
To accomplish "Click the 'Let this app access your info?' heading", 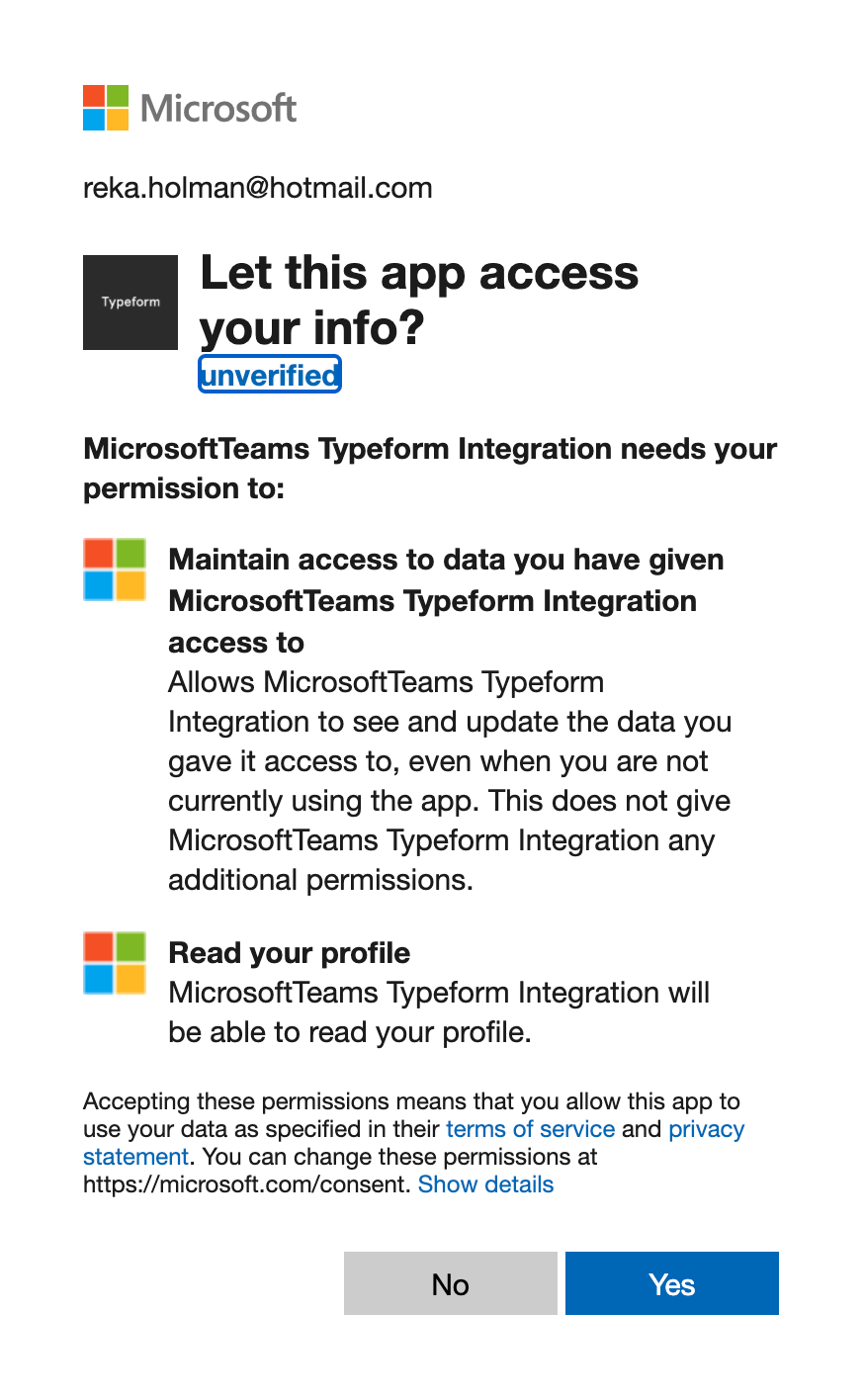I will click(419, 301).
